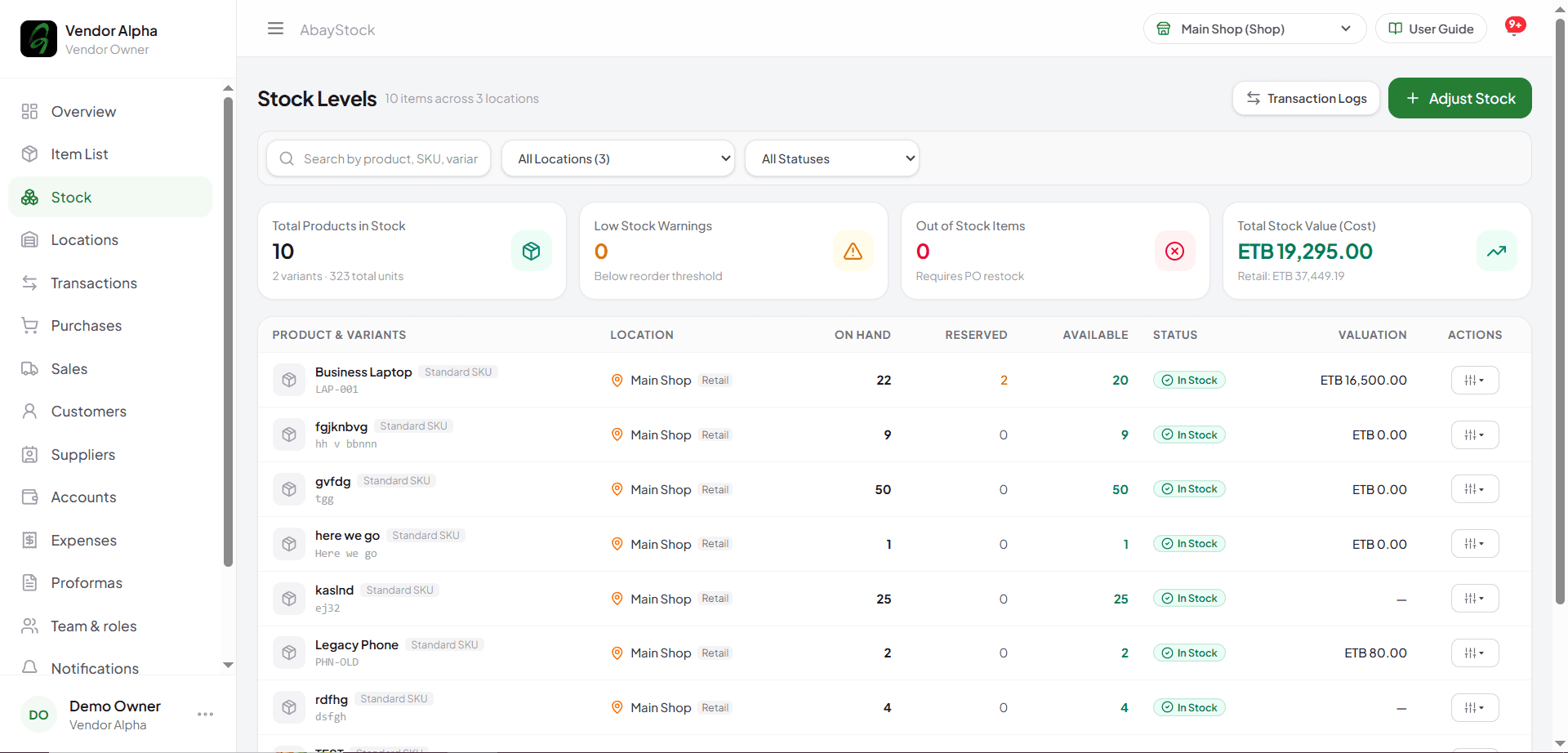This screenshot has width=1568, height=753.
Task: Open Accounts in sidebar
Action: tap(110, 497)
